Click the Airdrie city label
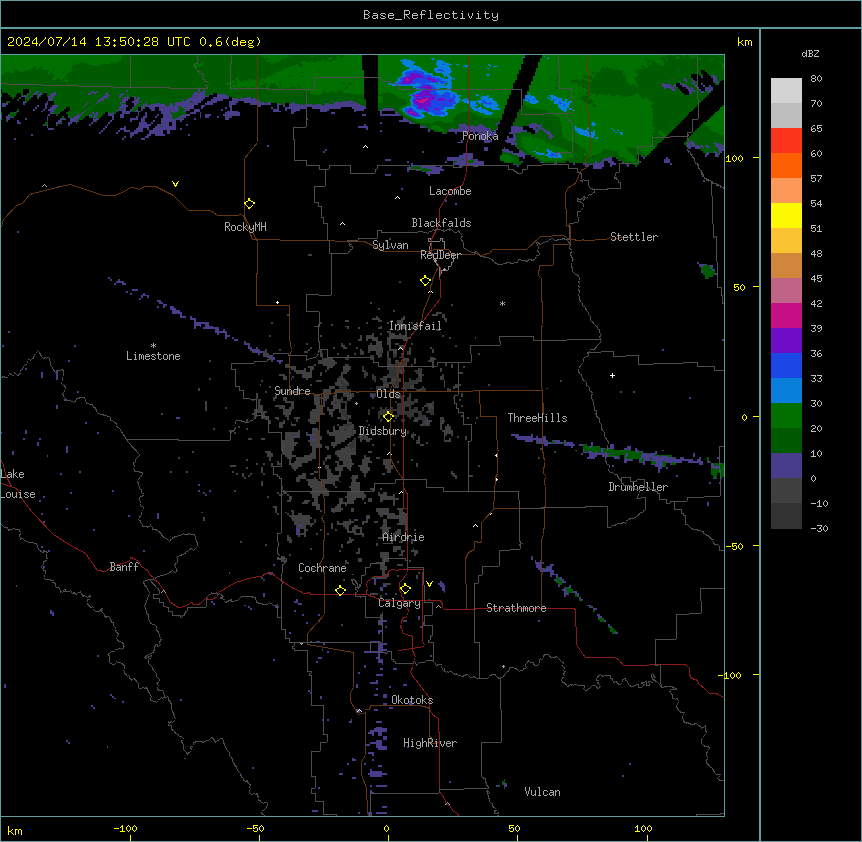This screenshot has height=842, width=862. tap(404, 537)
